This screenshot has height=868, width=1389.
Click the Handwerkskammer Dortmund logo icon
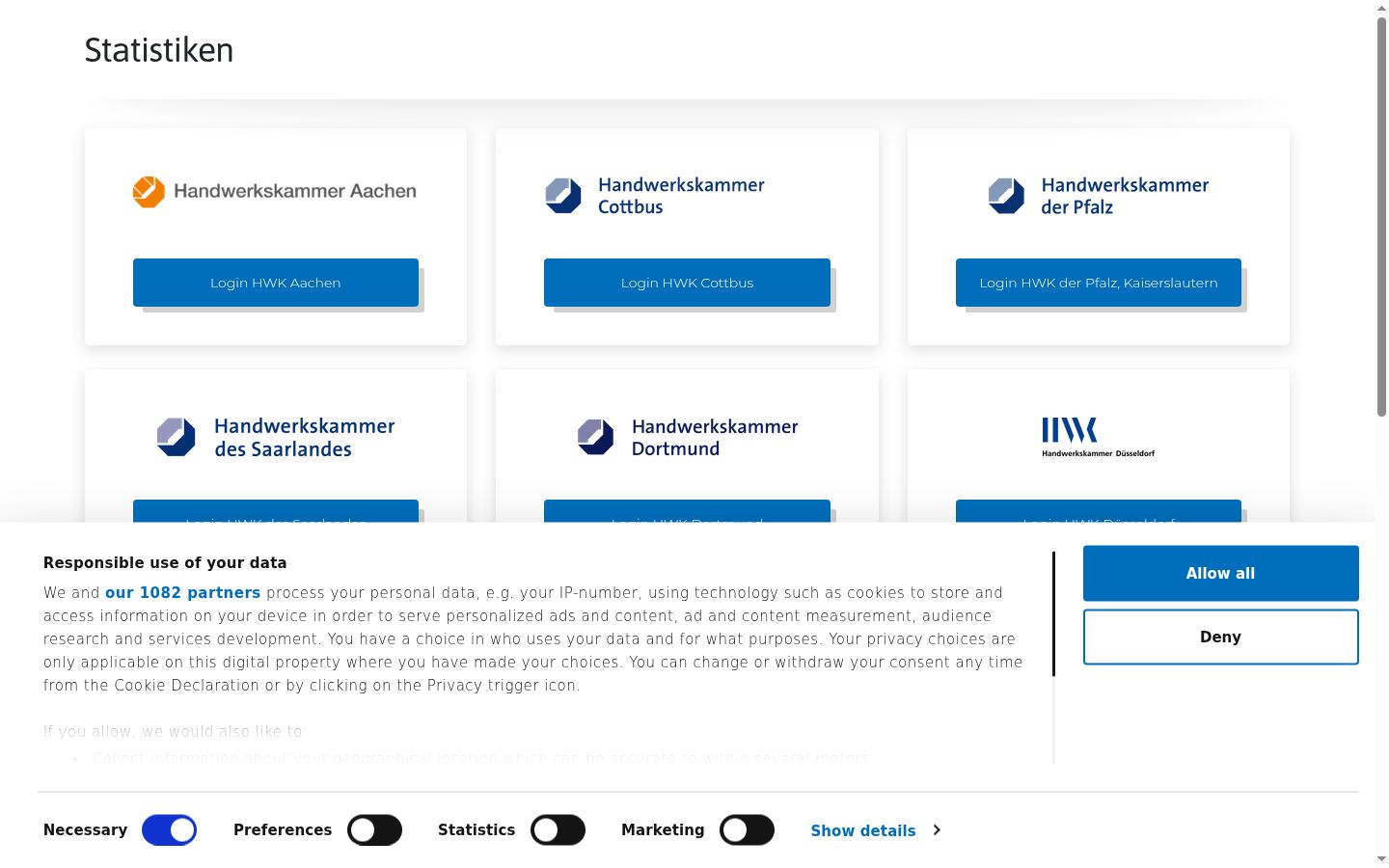point(595,437)
